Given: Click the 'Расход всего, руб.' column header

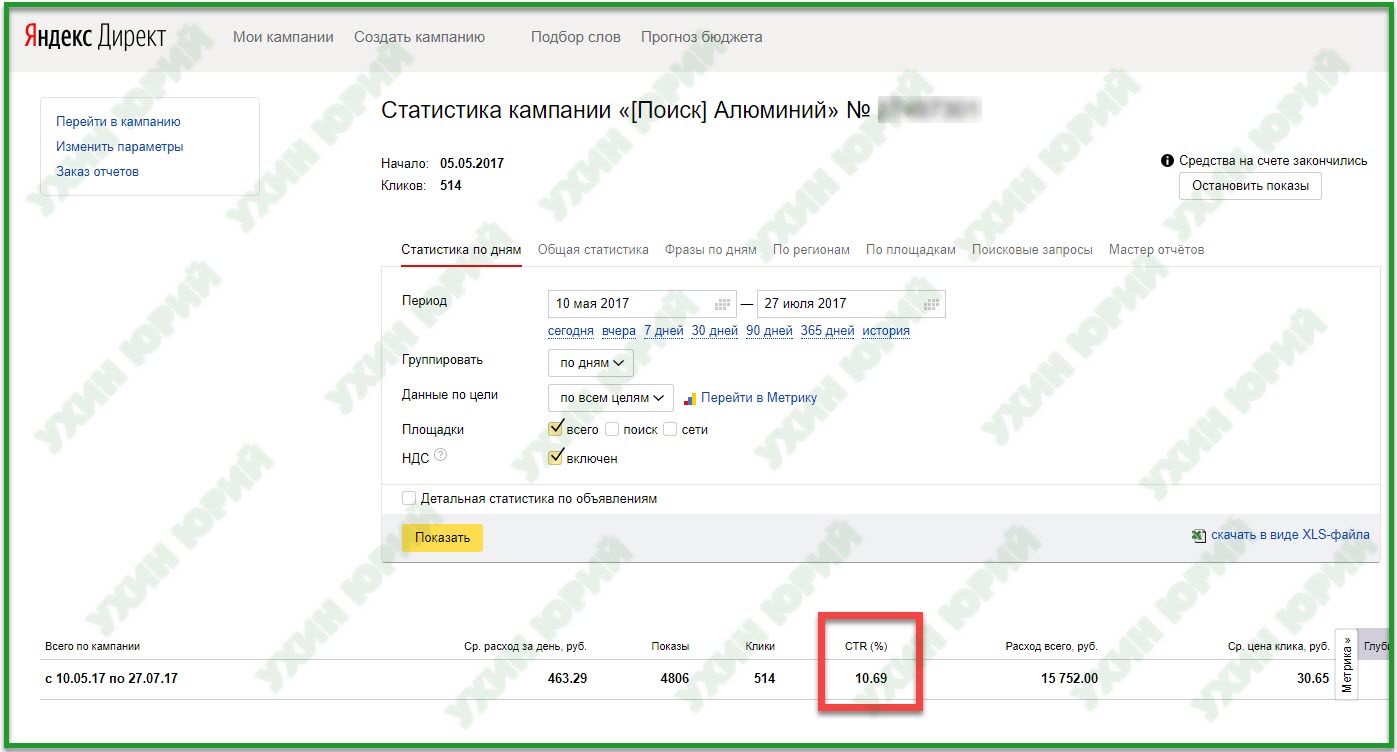Looking at the screenshot, I should 1051,646.
